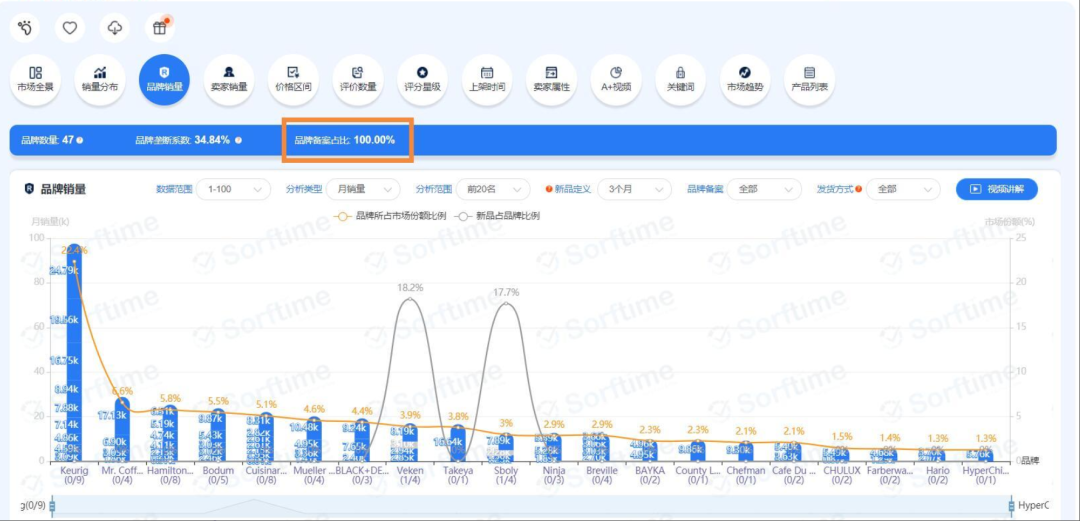Click the left handle of chart range slider
Viewport: 1080px width, 521px height.
(x=52, y=506)
